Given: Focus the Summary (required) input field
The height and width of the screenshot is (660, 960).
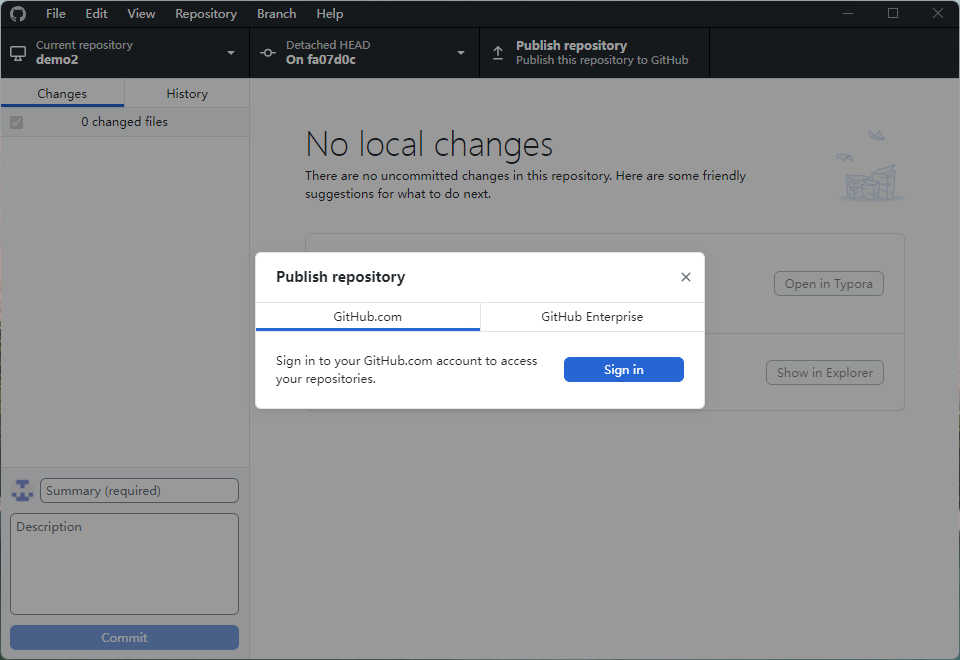Looking at the screenshot, I should point(139,491).
